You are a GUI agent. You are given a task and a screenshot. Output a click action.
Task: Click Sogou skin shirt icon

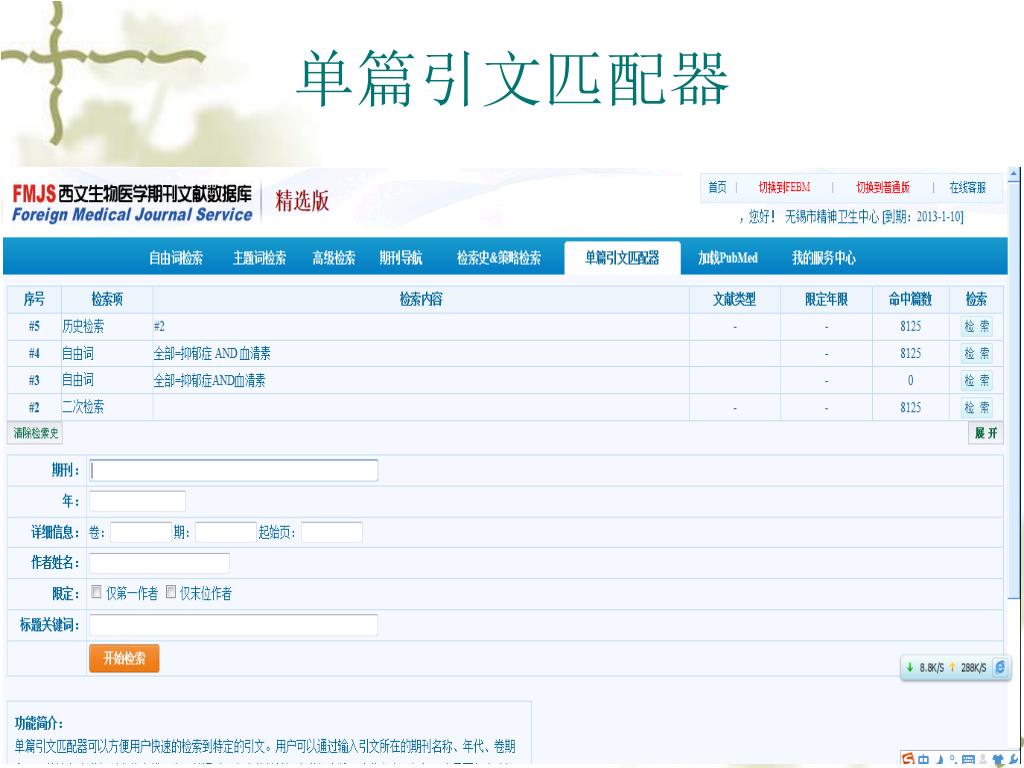[998, 760]
